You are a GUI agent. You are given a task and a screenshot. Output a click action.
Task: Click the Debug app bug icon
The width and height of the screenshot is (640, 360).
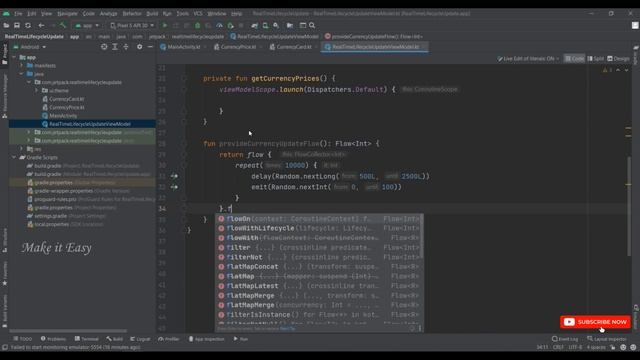198,25
